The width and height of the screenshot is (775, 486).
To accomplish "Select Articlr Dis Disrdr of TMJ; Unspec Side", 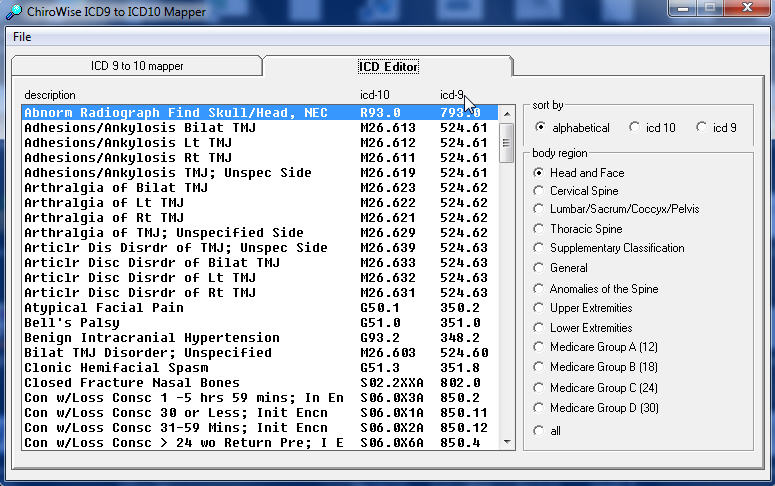I will (x=260, y=248).
